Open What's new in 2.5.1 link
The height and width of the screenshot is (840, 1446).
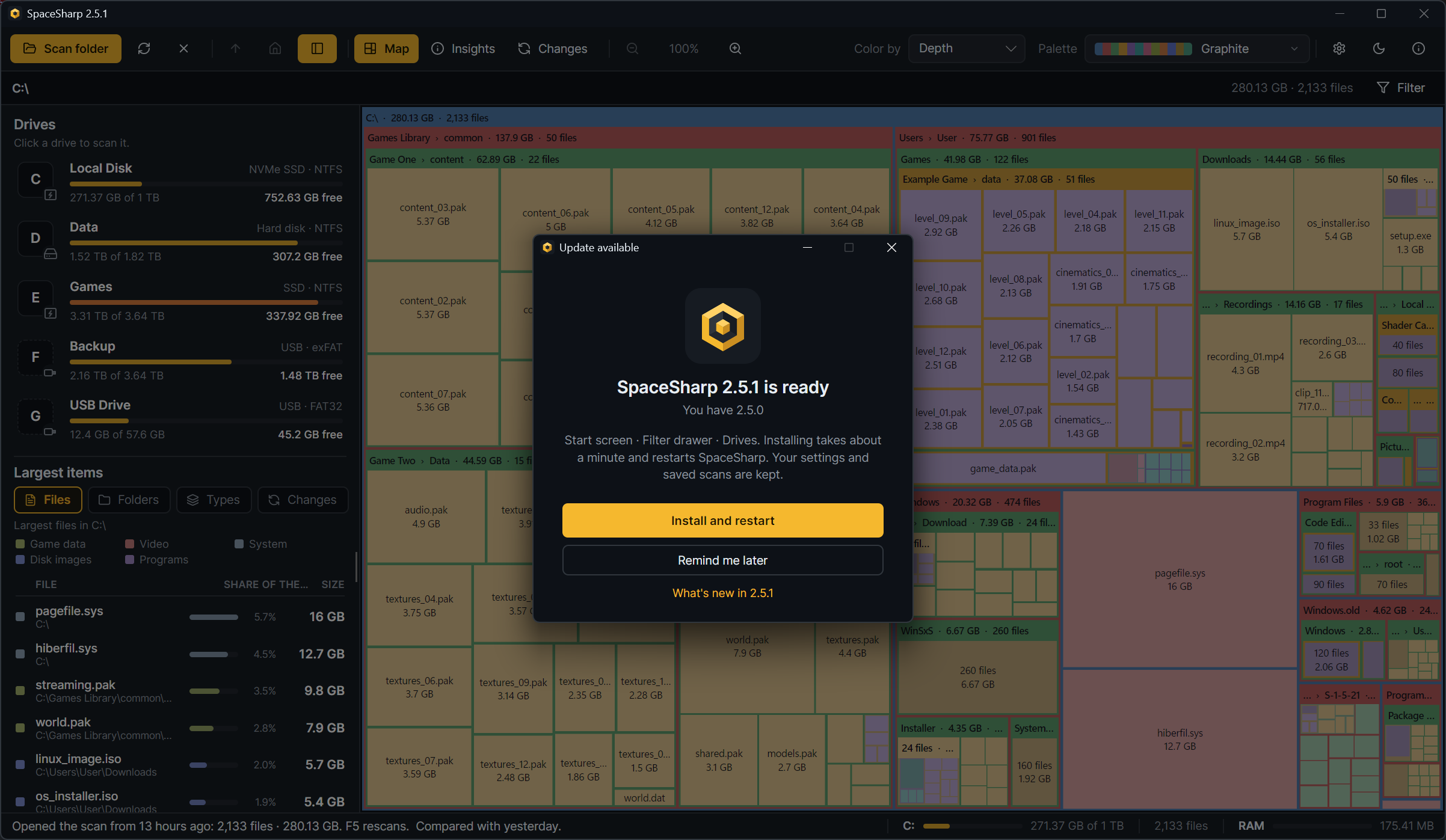pyautogui.click(x=722, y=593)
